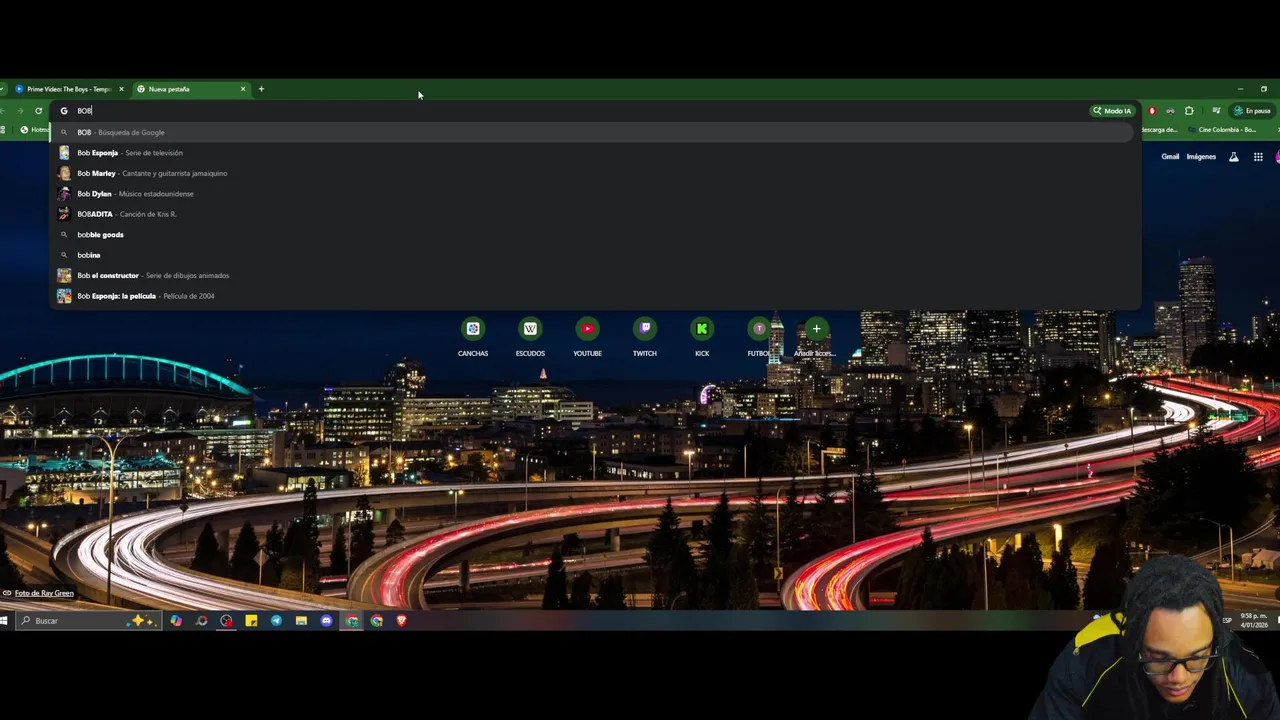This screenshot has width=1280, height=720.
Task: Open Copilot icon in taskbar
Action: 176,621
